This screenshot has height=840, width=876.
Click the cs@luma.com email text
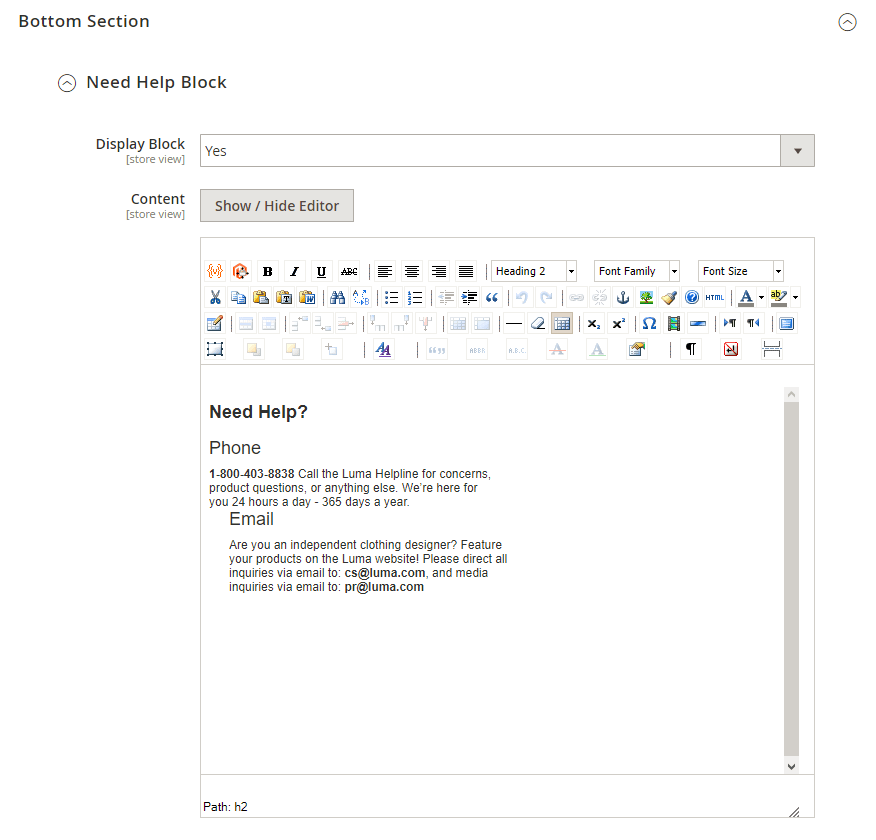(385, 573)
